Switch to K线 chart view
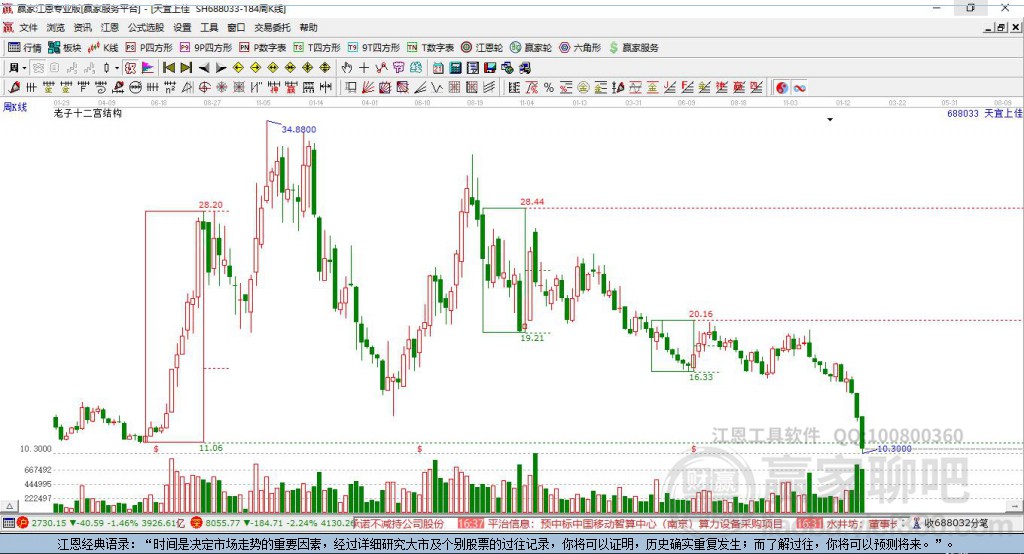This screenshot has height=554, width=1024. pyautogui.click(x=103, y=48)
